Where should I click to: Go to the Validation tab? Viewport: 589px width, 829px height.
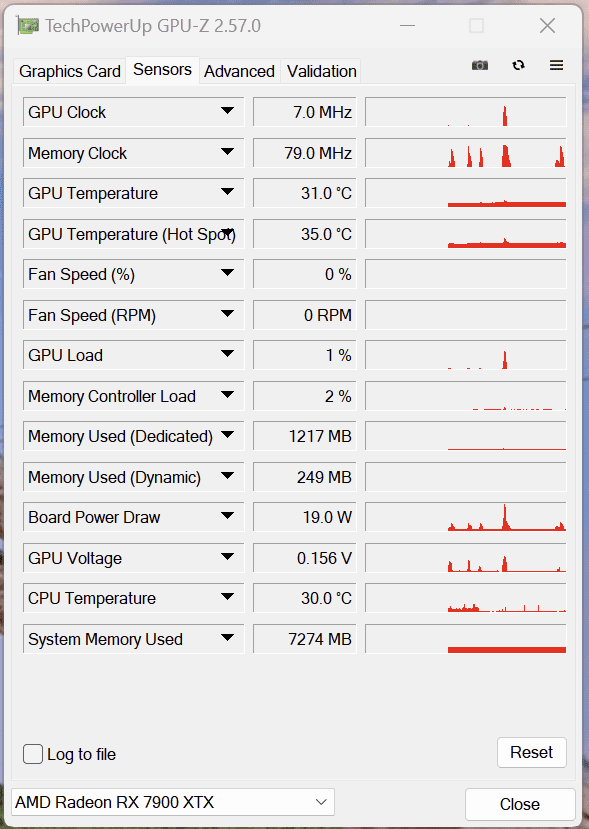[x=321, y=71]
